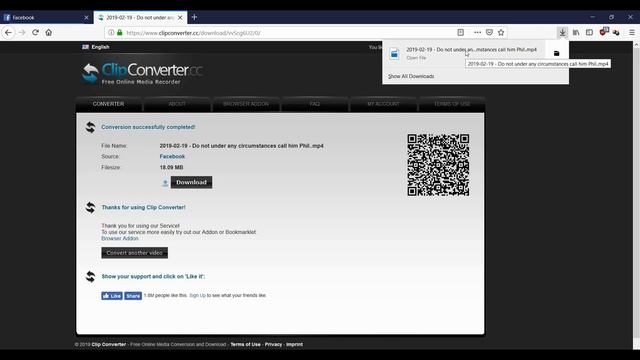Click the small download arrow icon beside Download
Image resolution: width=640 pixels, height=360 pixels.
click(x=165, y=183)
